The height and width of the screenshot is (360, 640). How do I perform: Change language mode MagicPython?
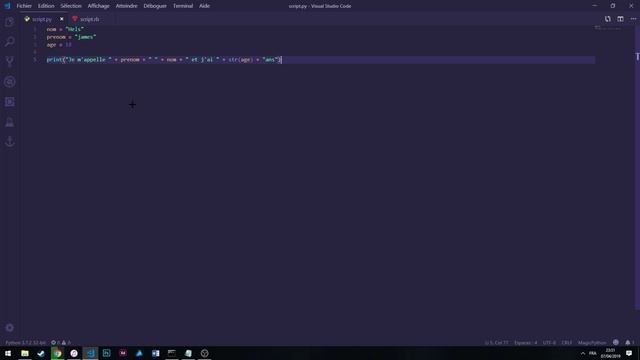point(592,343)
